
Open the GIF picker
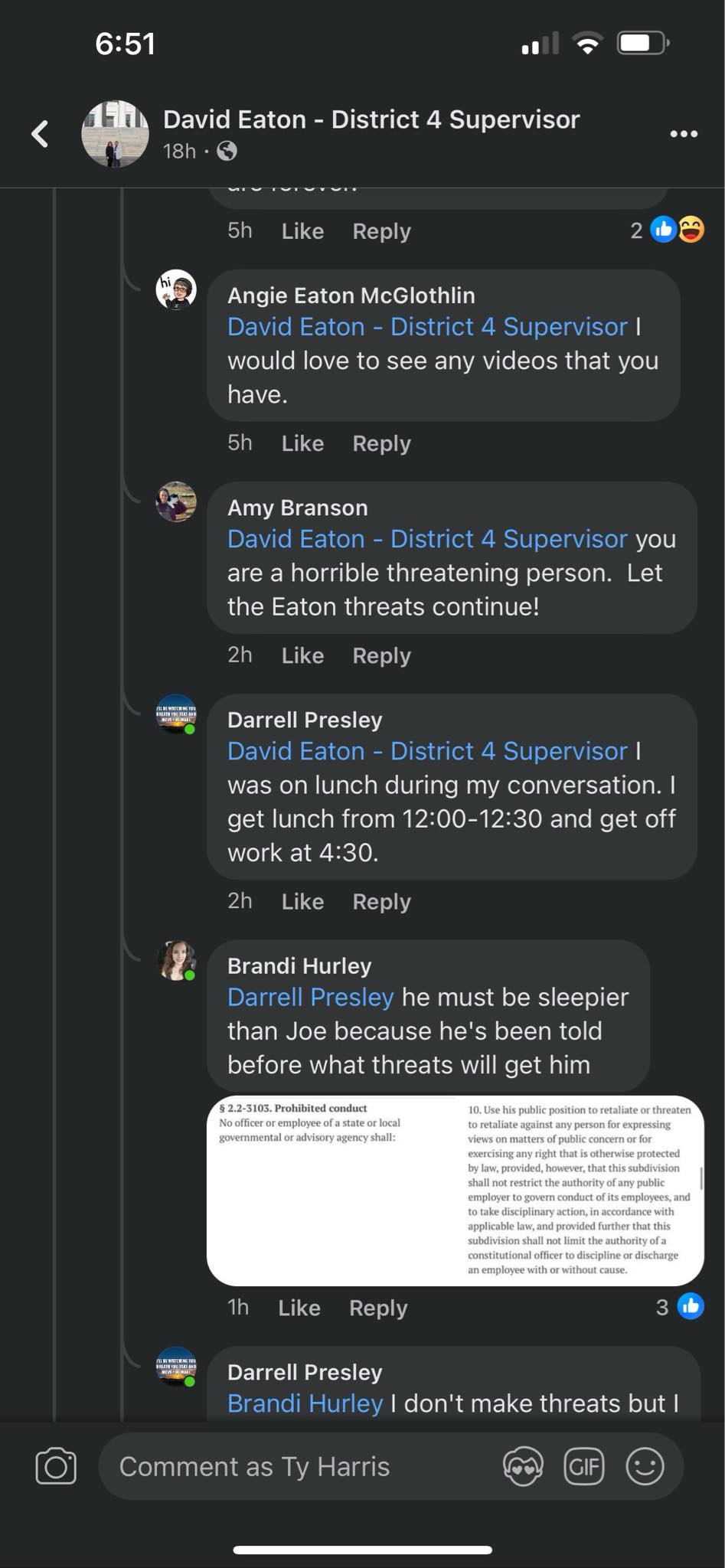click(584, 1466)
